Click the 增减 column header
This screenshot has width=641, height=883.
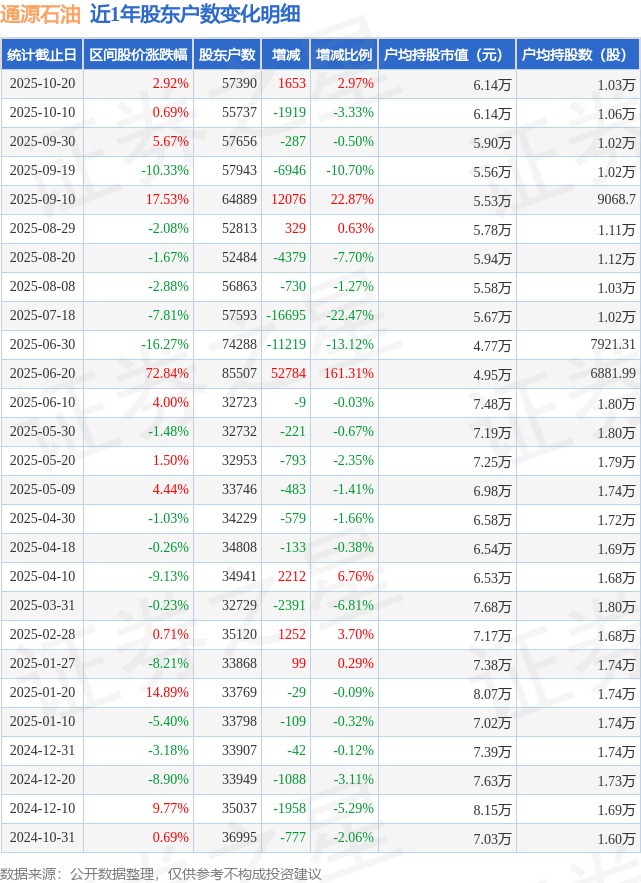click(286, 55)
